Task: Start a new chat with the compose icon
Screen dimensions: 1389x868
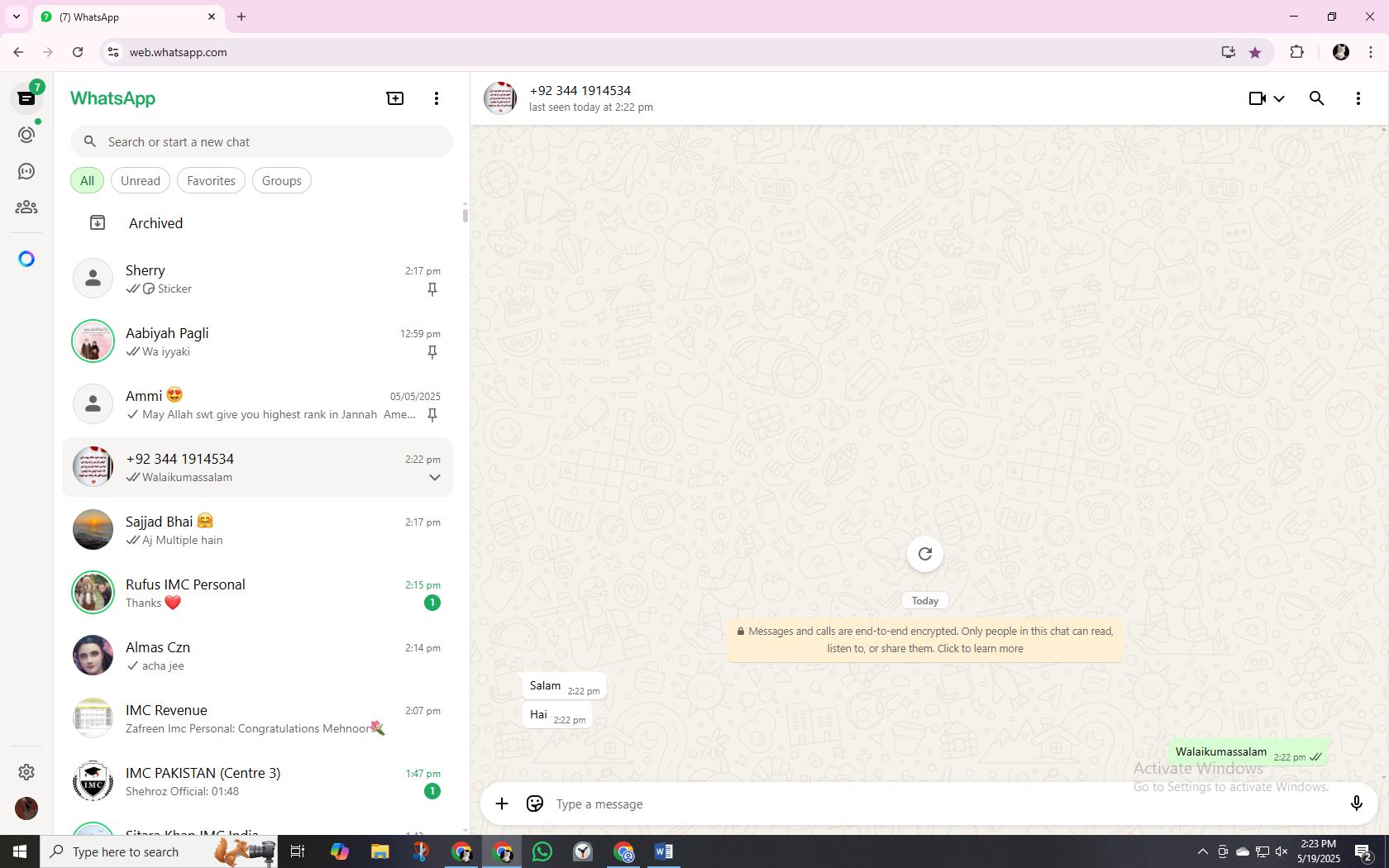Action: [x=395, y=98]
